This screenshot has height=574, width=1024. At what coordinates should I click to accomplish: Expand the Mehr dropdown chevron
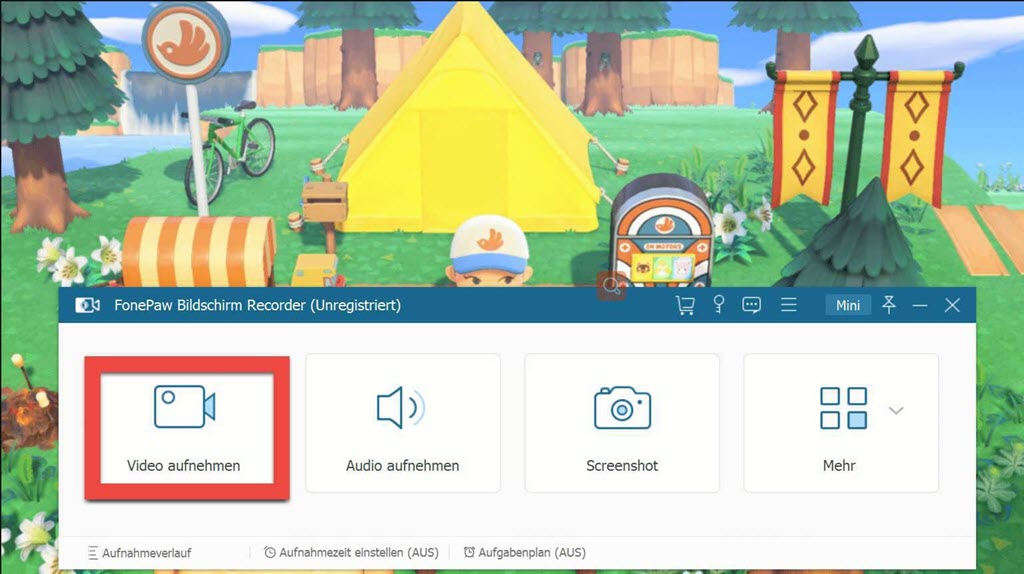tap(896, 411)
